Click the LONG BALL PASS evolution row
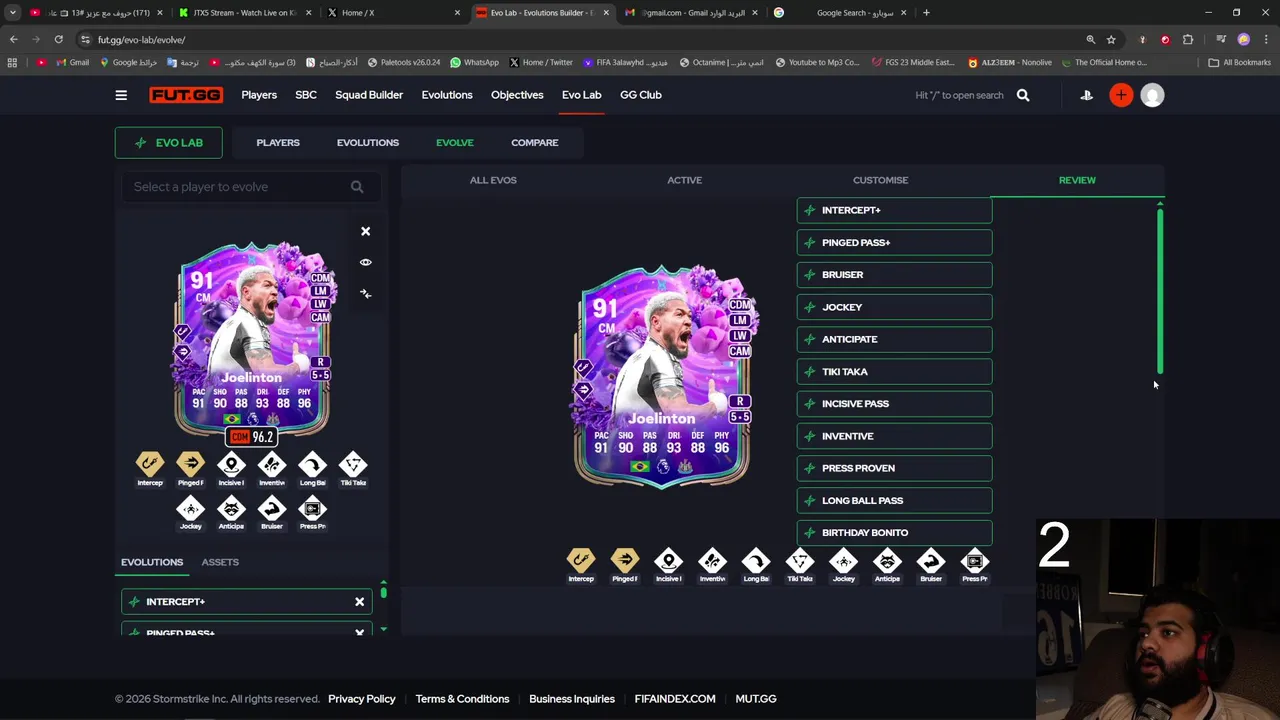Image resolution: width=1280 pixels, height=720 pixels. coord(894,500)
